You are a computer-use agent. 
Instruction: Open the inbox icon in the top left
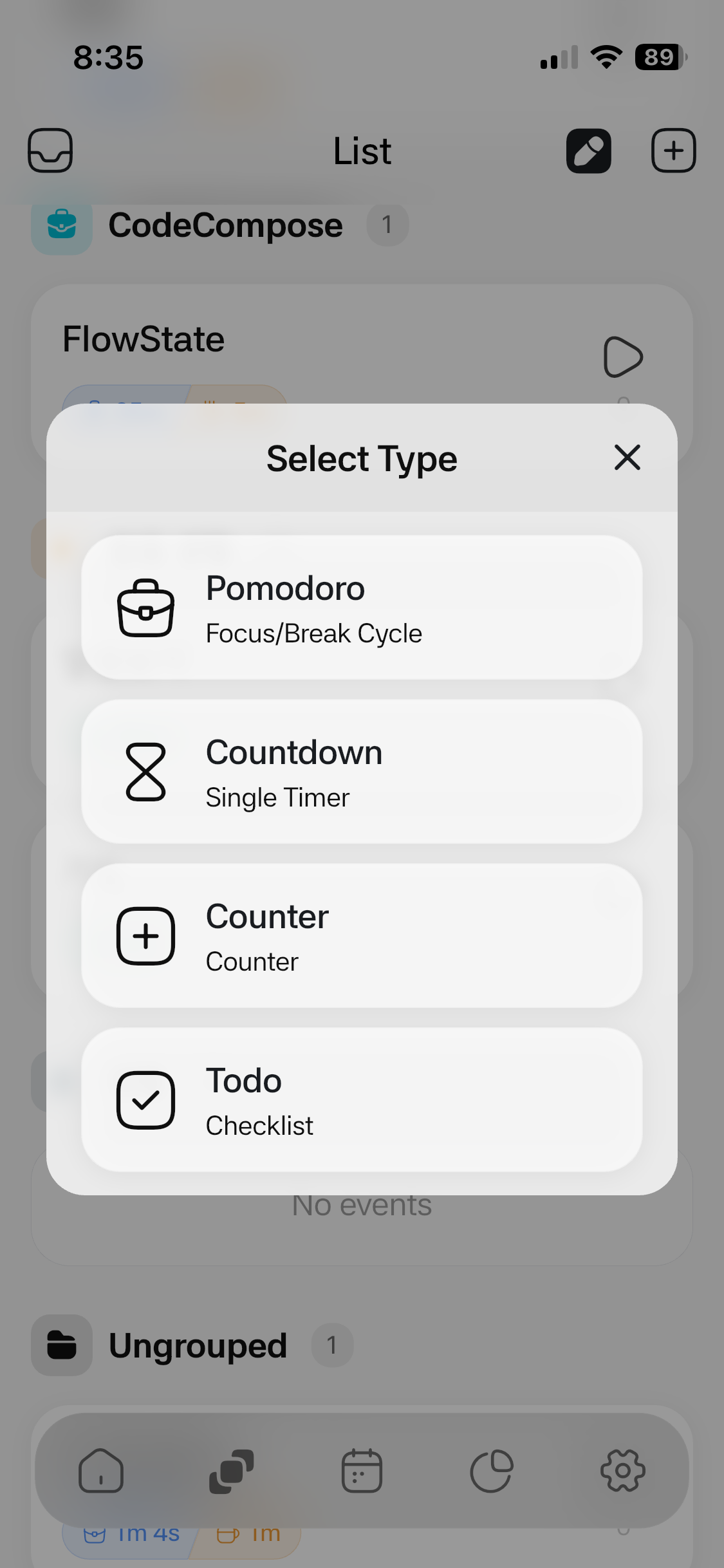point(51,150)
